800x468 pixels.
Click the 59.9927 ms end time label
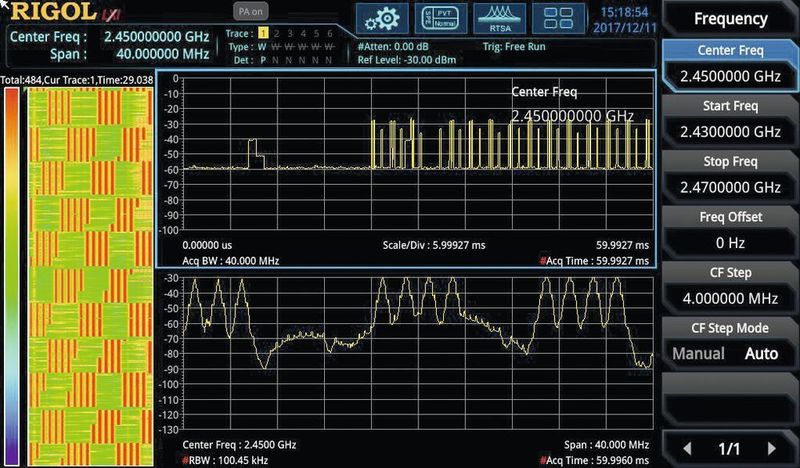622,245
